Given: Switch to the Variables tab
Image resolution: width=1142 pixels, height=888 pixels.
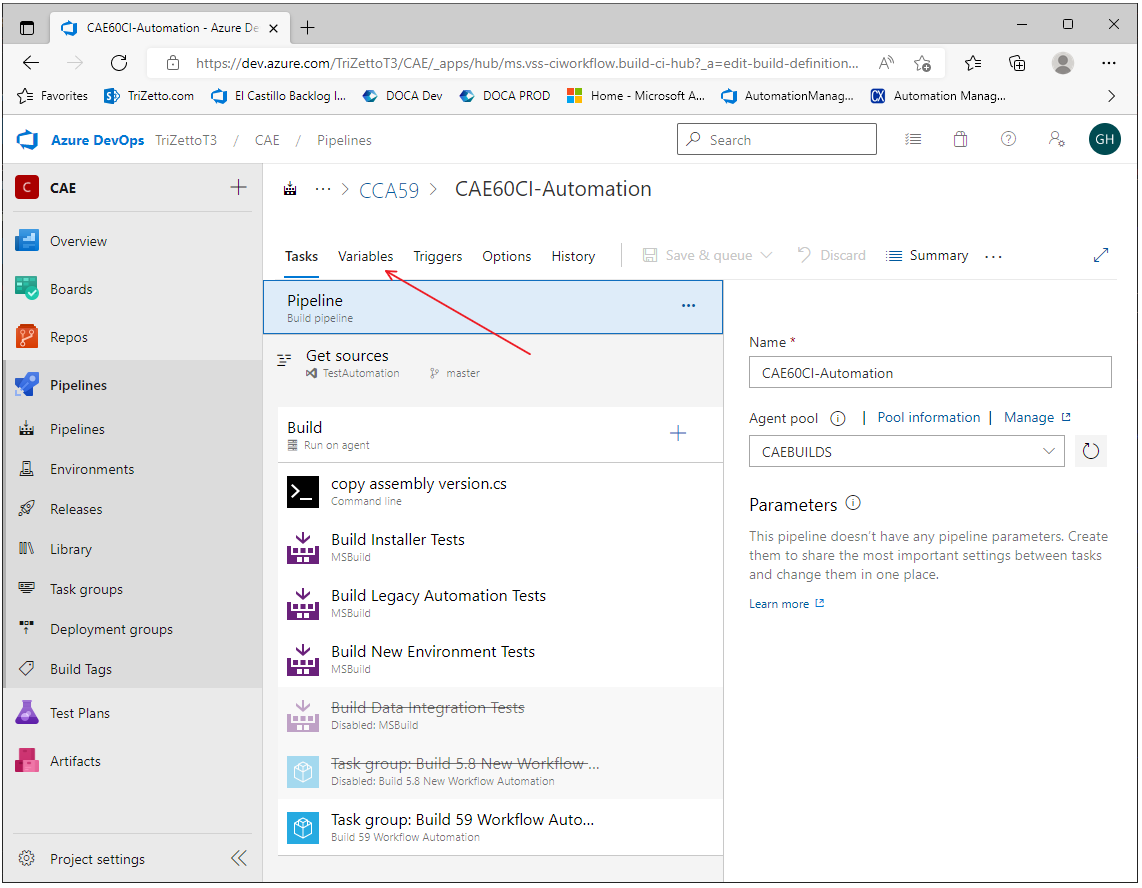Looking at the screenshot, I should [365, 256].
